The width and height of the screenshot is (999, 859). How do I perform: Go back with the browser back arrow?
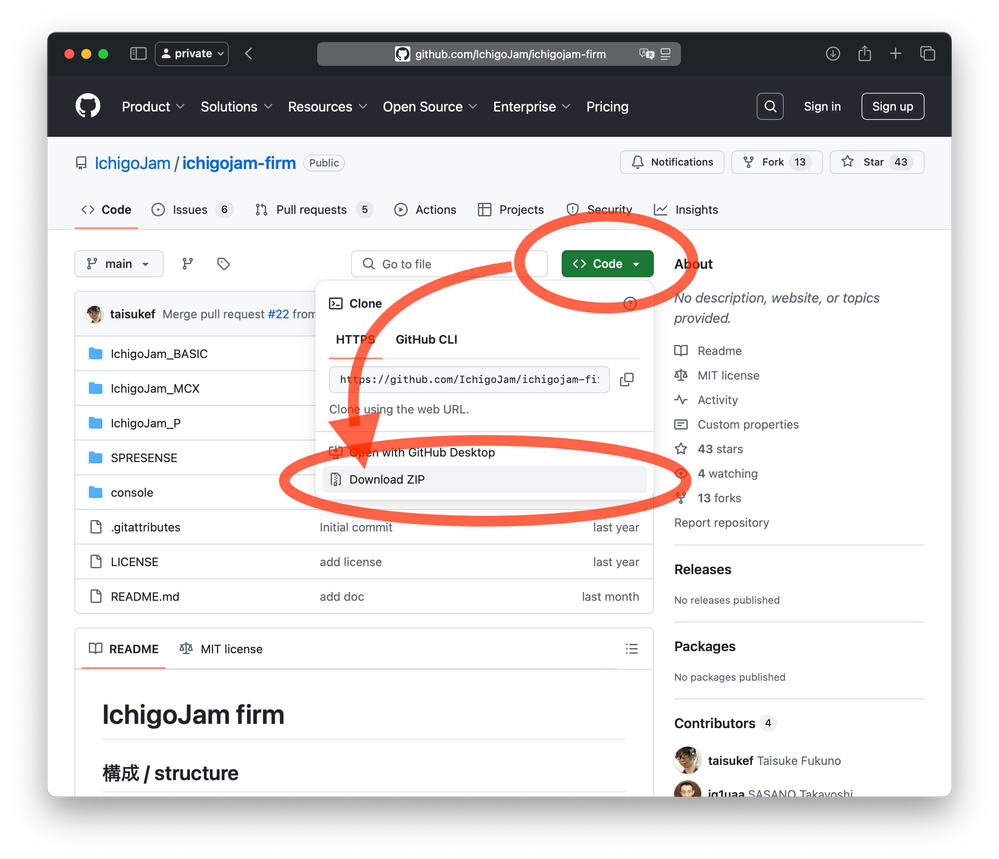pos(248,54)
